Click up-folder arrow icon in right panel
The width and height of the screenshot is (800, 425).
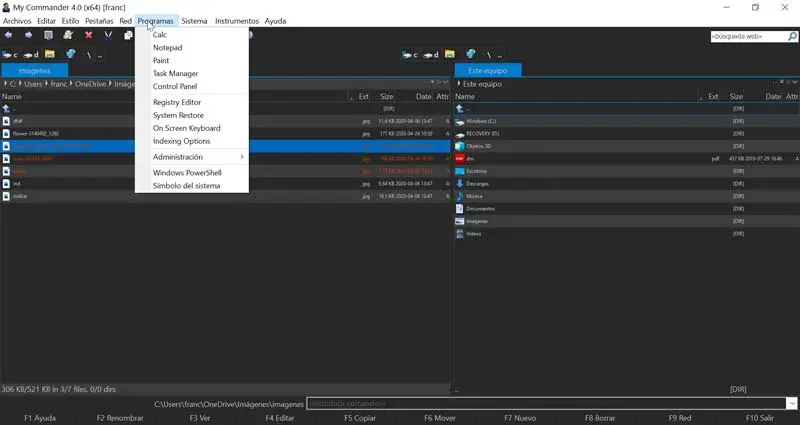460,109
